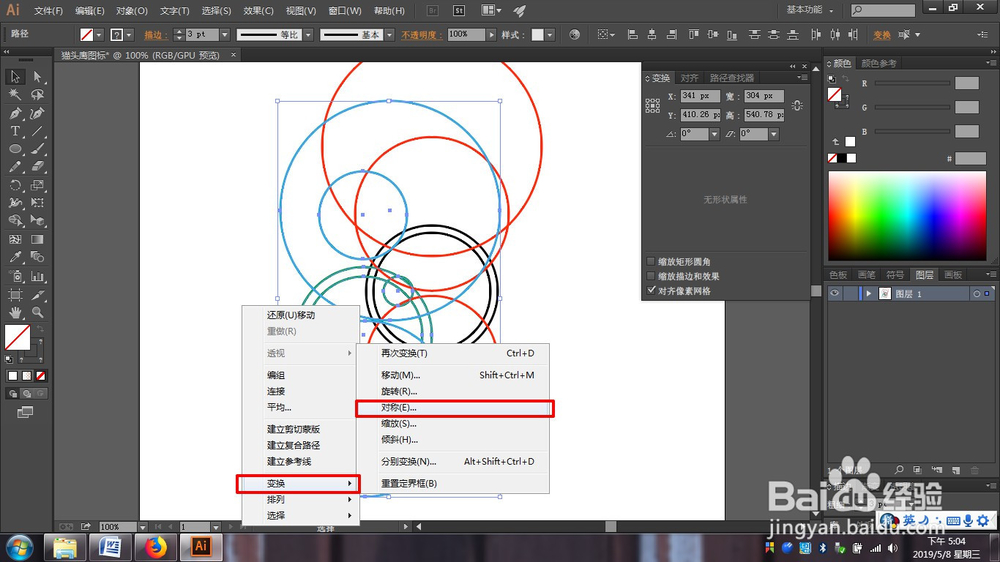Image resolution: width=1000 pixels, height=562 pixels.
Task: Open Word from the taskbar
Action: tap(110, 547)
